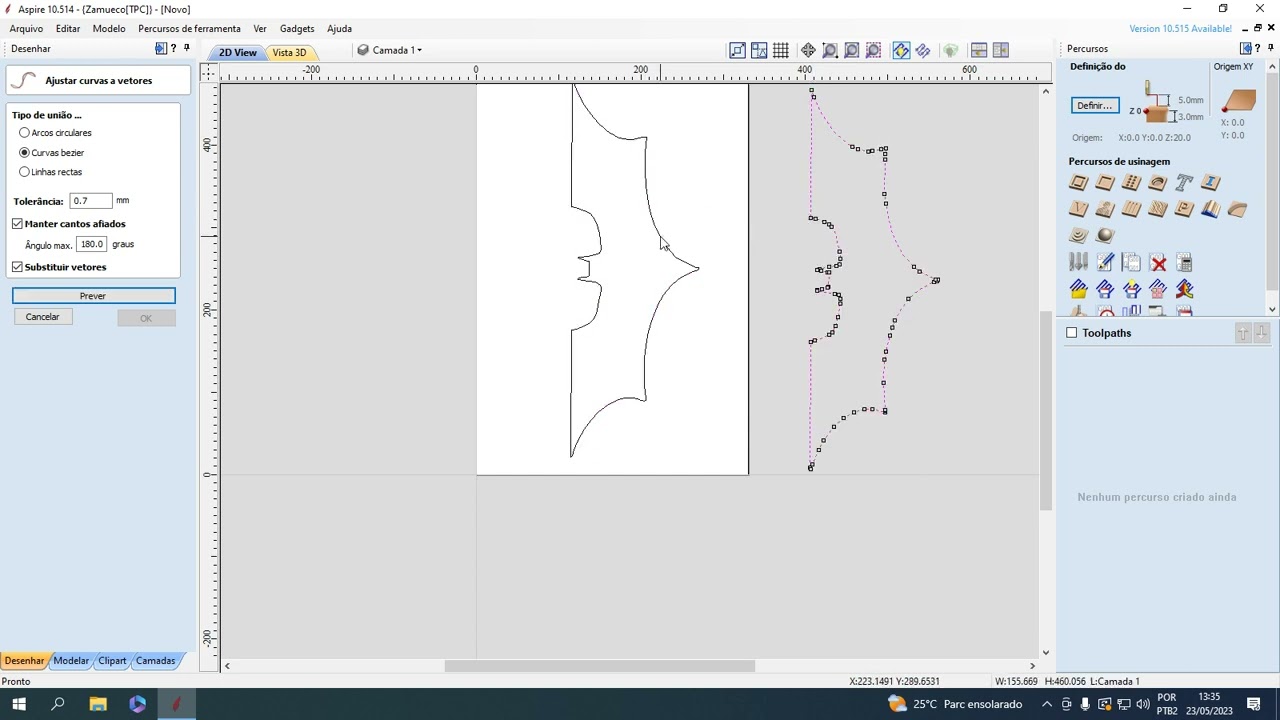Click the horizontal scrollbar thumb

click(600, 666)
